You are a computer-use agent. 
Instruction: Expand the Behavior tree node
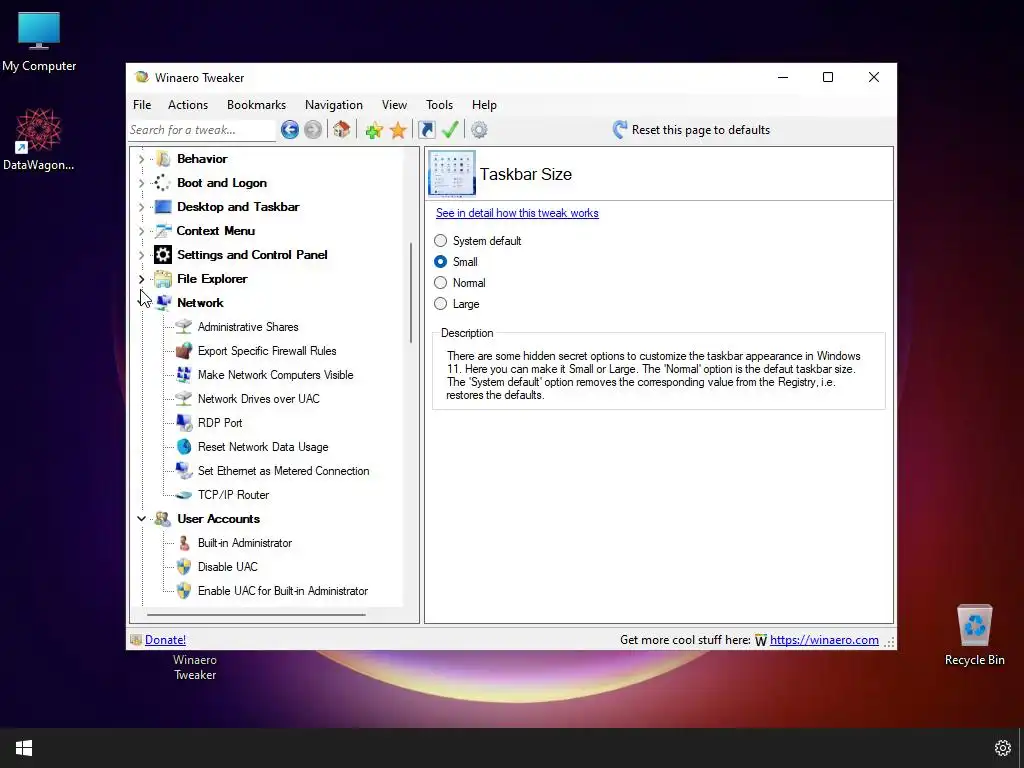[x=142, y=159]
